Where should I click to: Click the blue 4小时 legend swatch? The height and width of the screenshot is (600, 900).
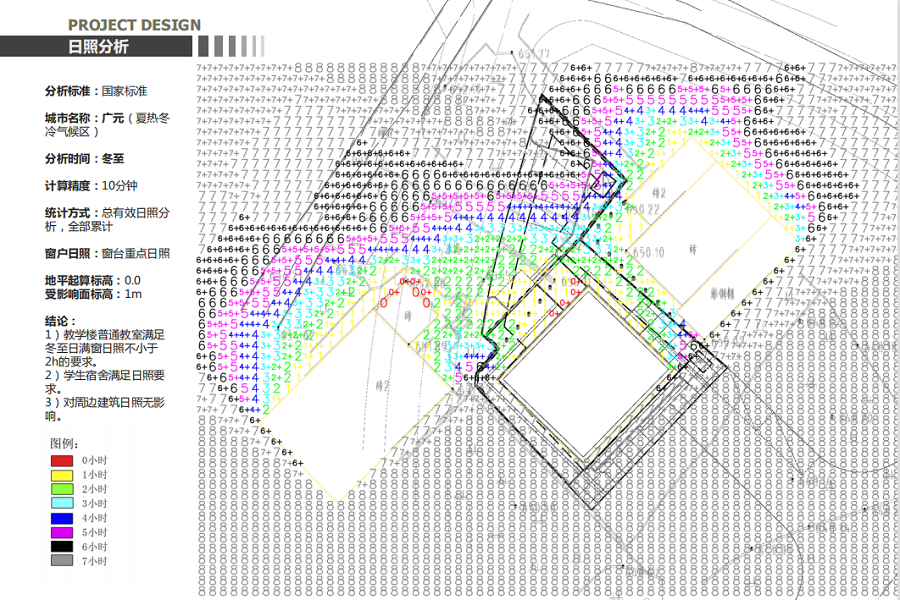(62, 518)
